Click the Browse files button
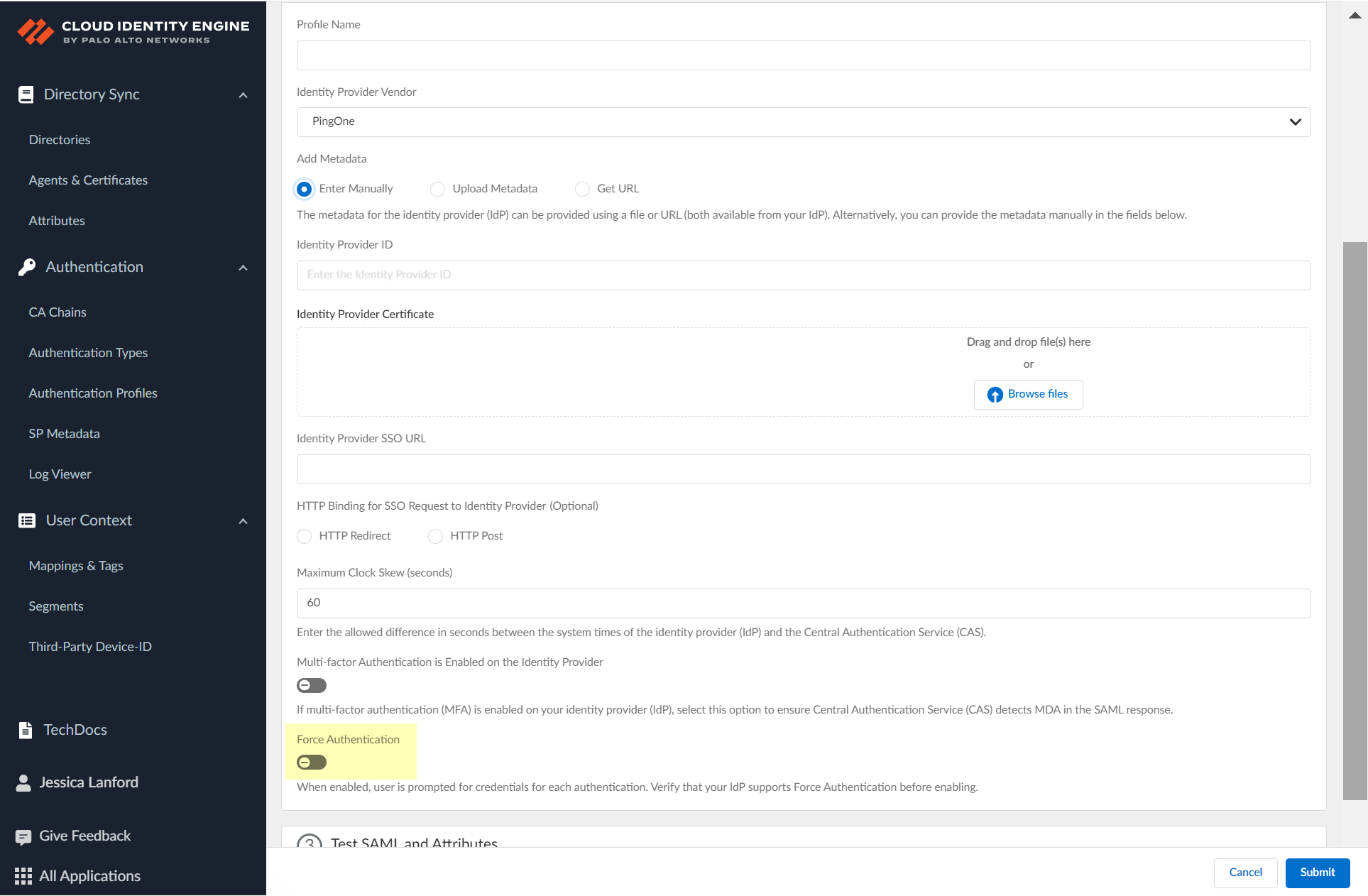The width and height of the screenshot is (1368, 896). 1028,394
